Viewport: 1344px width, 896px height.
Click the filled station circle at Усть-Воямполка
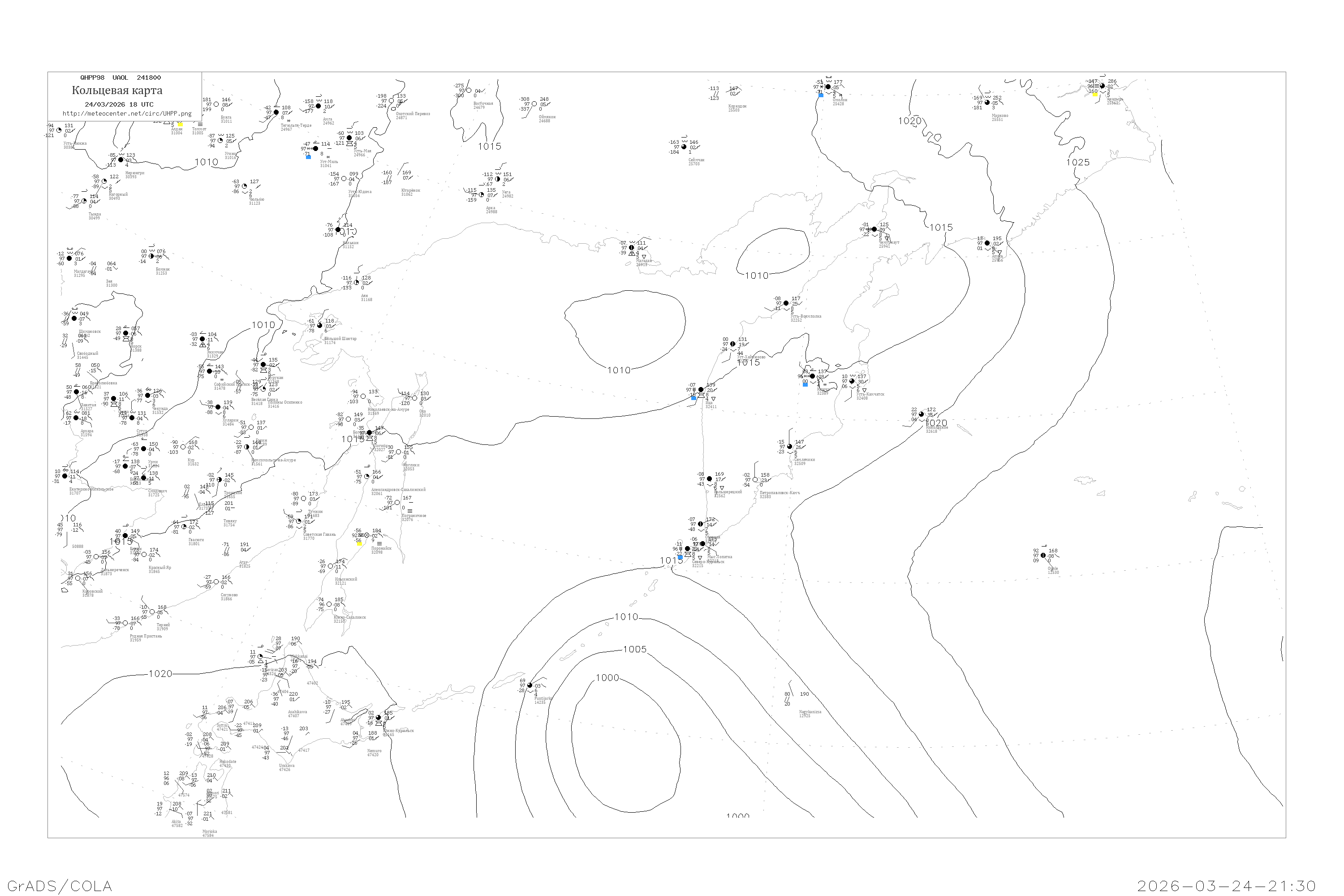786,303
